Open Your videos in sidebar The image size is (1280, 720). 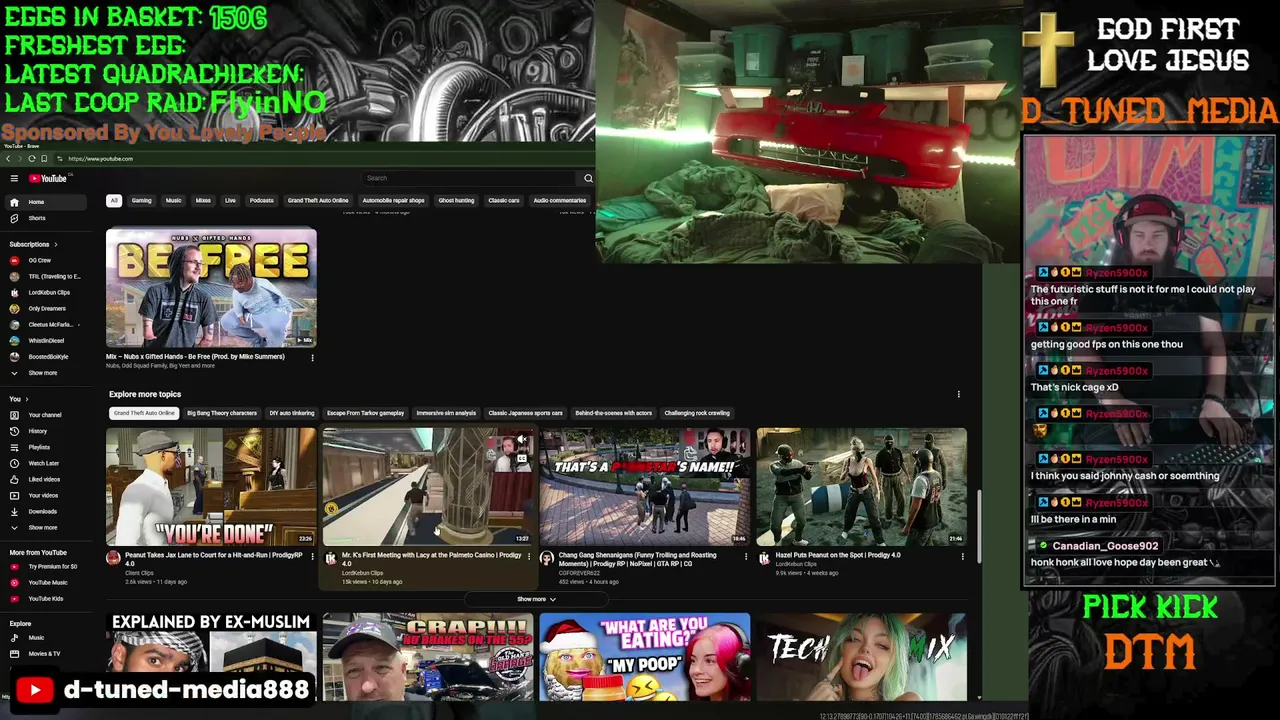(x=43, y=495)
